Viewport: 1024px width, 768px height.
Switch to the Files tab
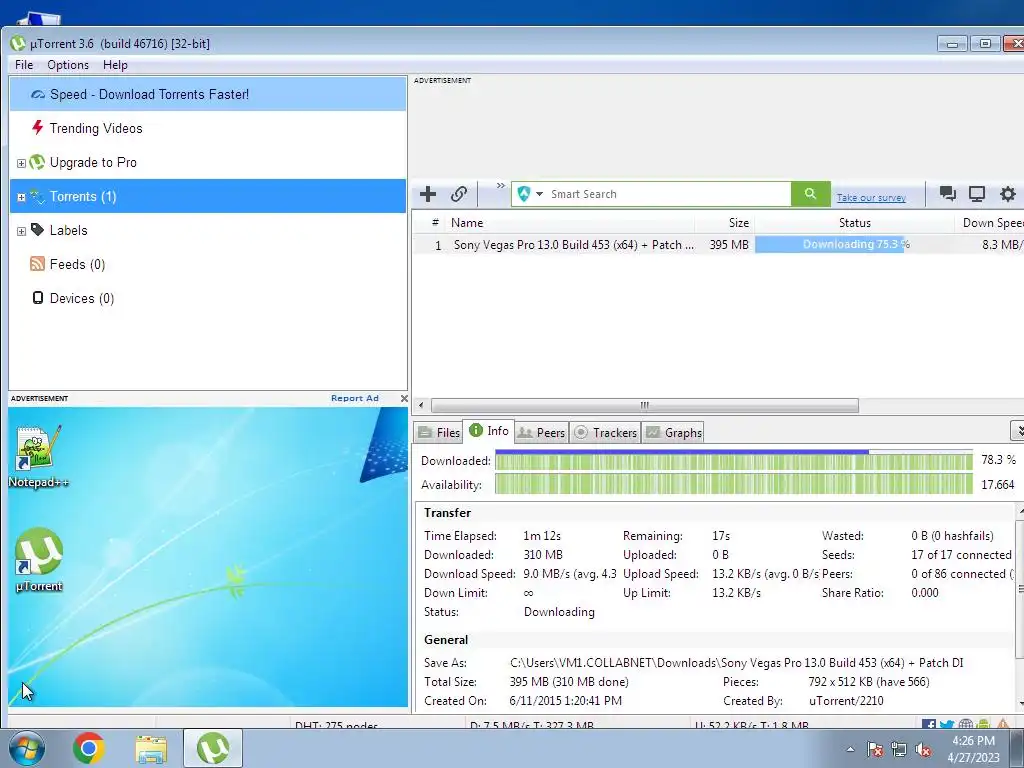tap(439, 432)
